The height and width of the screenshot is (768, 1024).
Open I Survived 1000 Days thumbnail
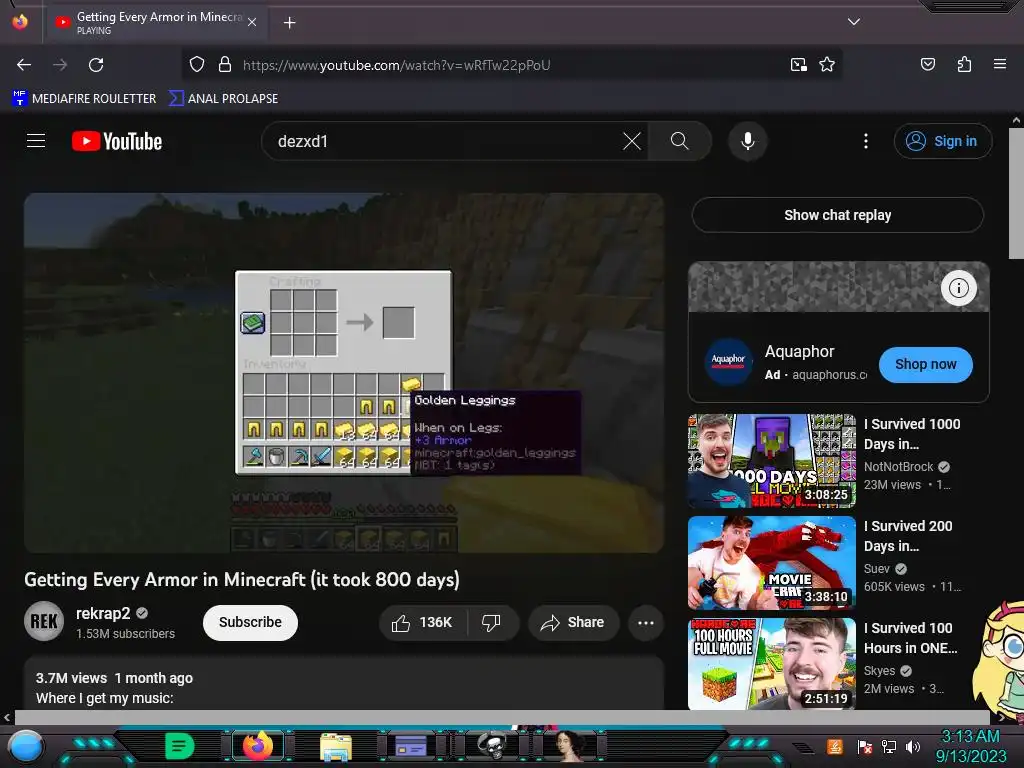click(x=772, y=461)
